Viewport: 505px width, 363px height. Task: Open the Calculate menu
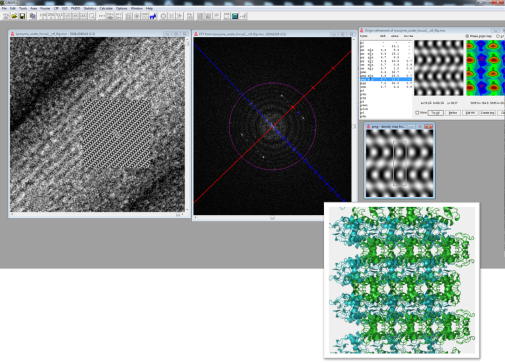pyautogui.click(x=106, y=8)
